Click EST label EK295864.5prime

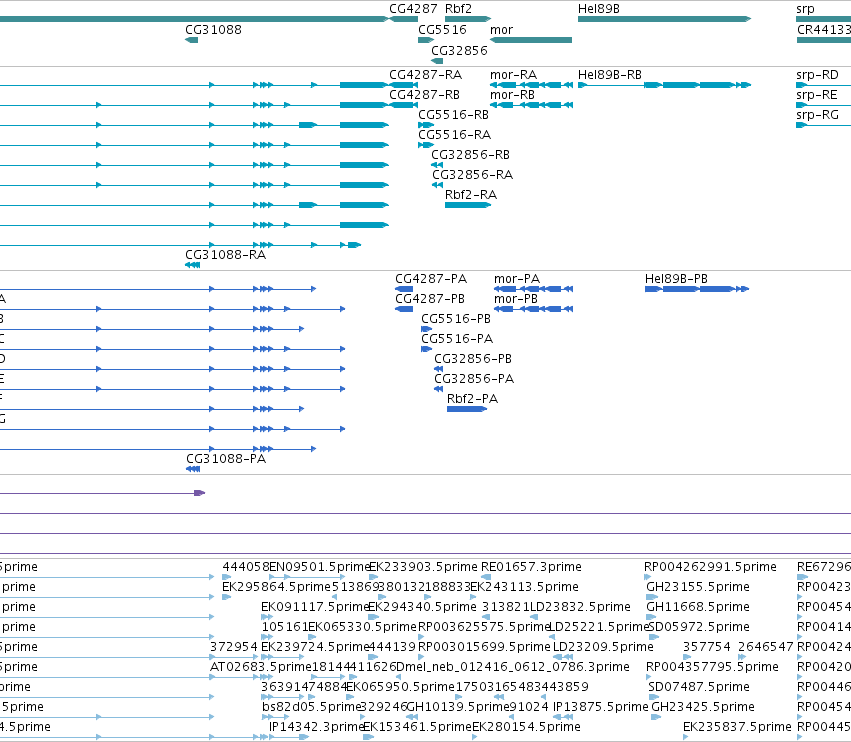276,587
